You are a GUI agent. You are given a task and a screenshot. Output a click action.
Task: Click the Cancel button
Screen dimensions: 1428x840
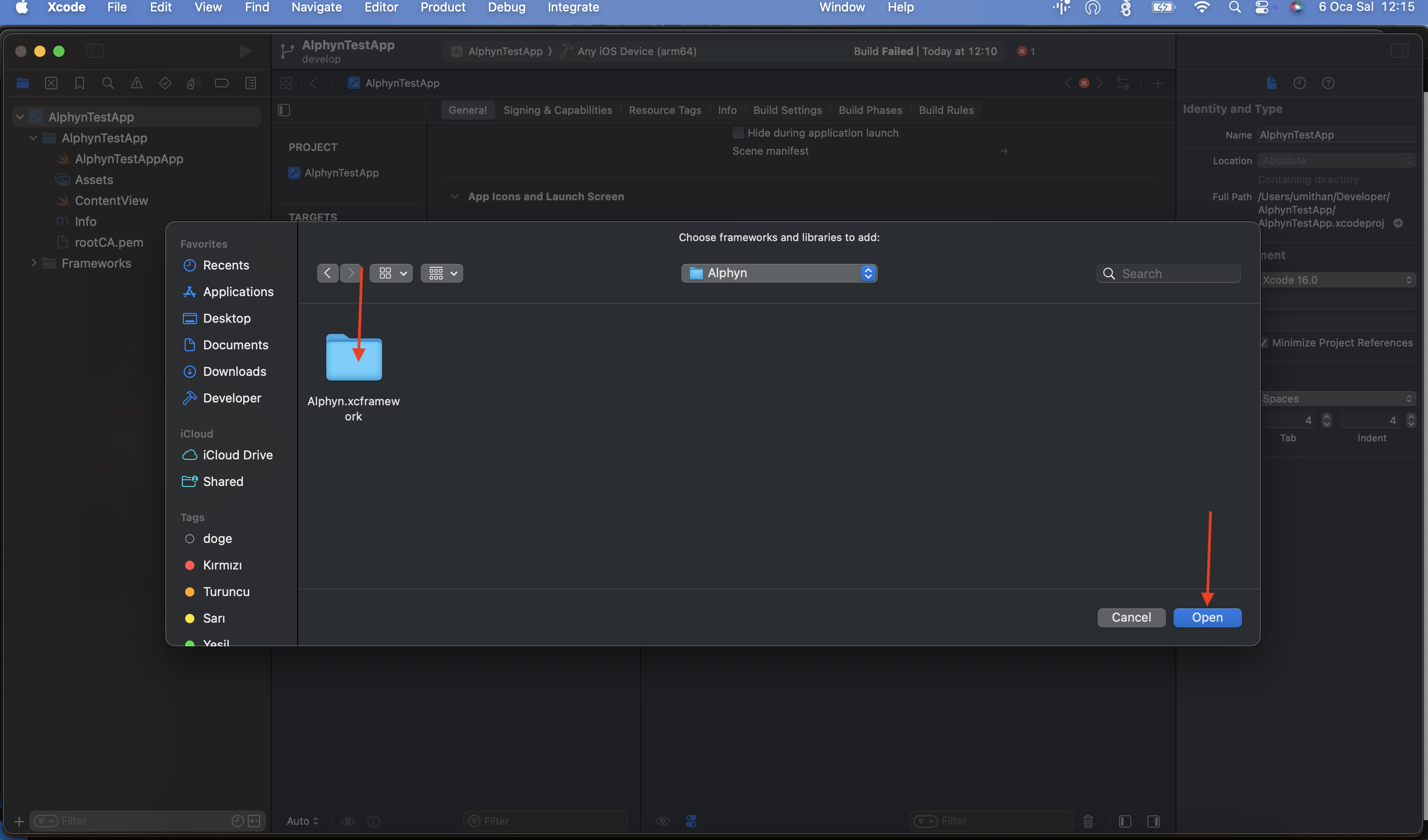(1131, 617)
